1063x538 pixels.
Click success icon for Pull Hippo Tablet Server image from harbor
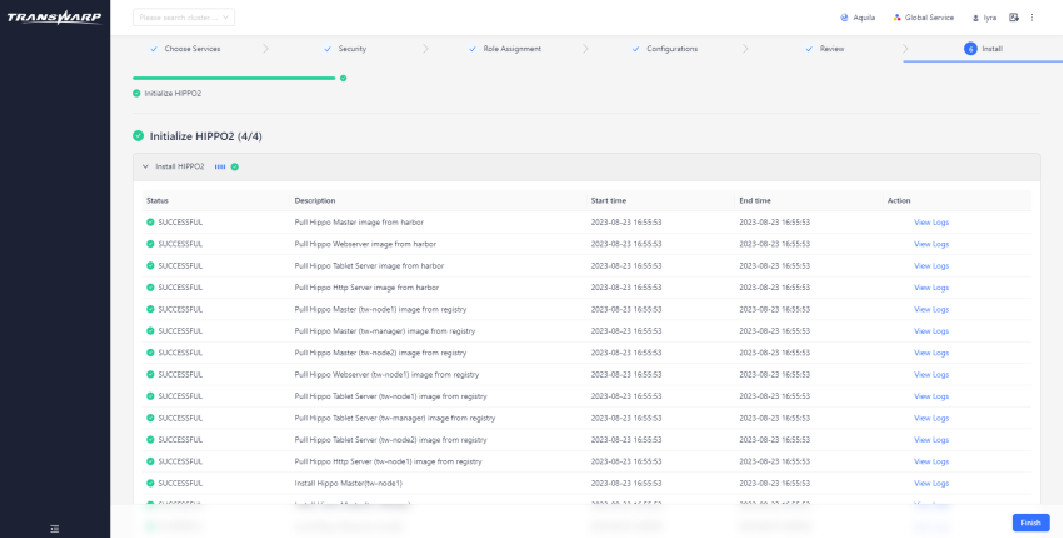[150, 266]
